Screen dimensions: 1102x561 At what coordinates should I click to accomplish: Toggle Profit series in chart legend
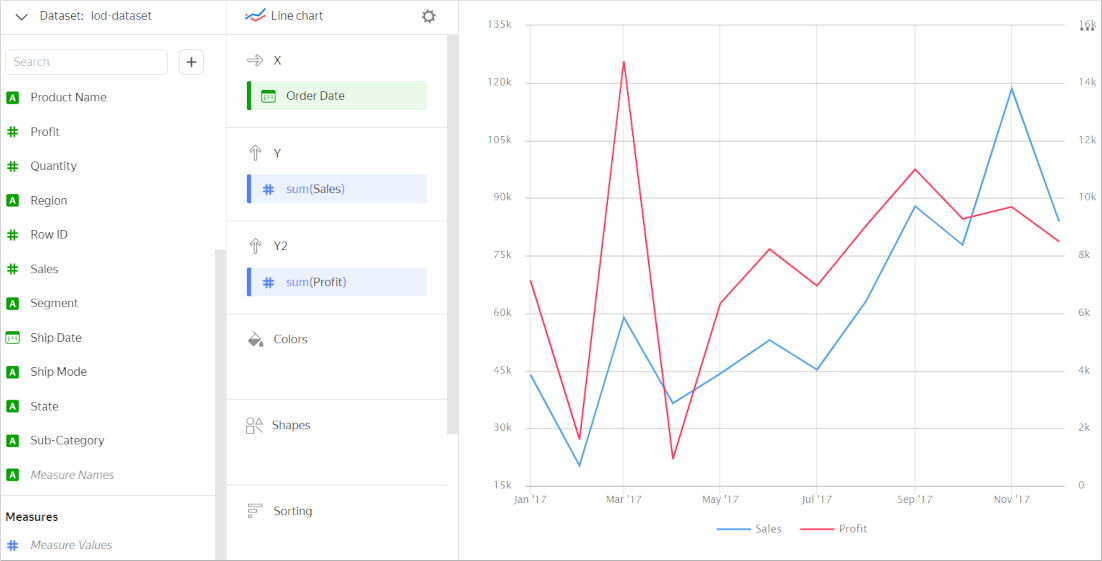tap(834, 529)
